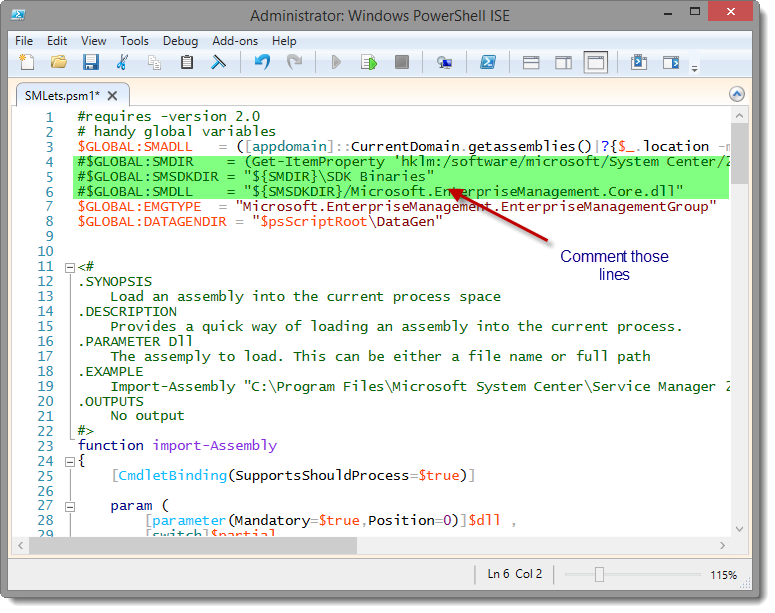775x613 pixels.
Task: Run script with the green play icon
Action: (x=337, y=62)
